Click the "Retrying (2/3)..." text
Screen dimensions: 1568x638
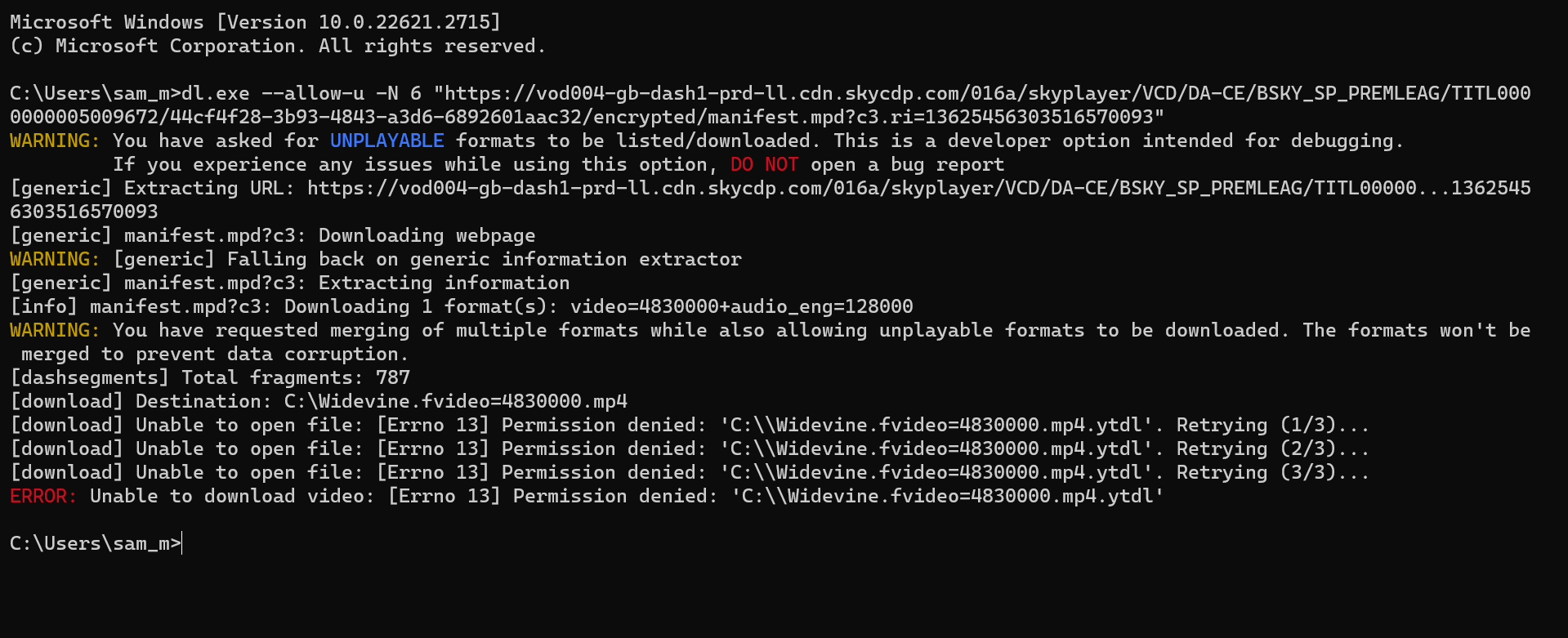pyautogui.click(x=1272, y=449)
